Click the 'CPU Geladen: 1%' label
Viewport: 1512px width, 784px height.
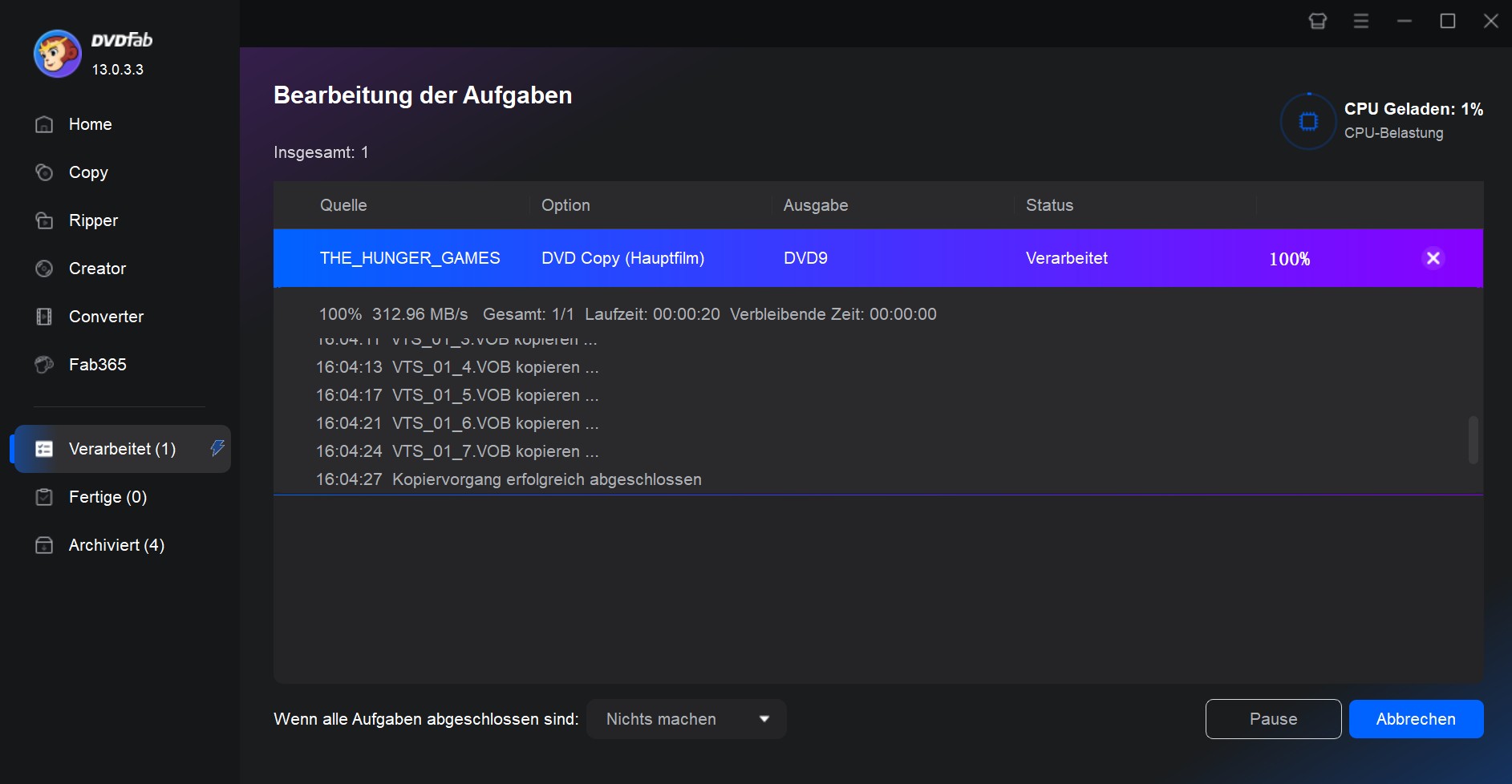(x=1413, y=109)
